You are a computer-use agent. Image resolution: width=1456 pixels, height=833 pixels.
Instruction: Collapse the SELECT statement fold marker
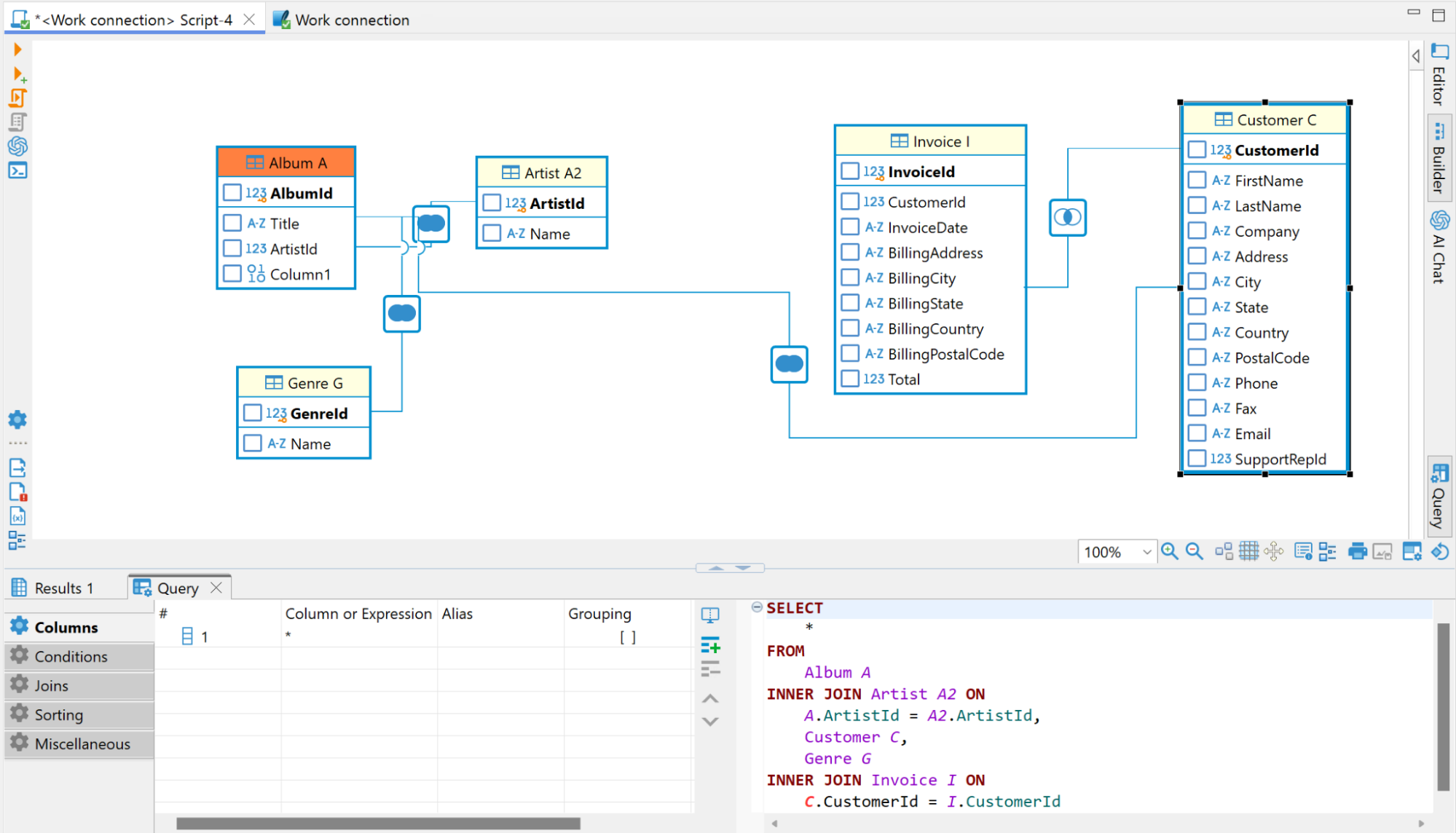point(757,607)
